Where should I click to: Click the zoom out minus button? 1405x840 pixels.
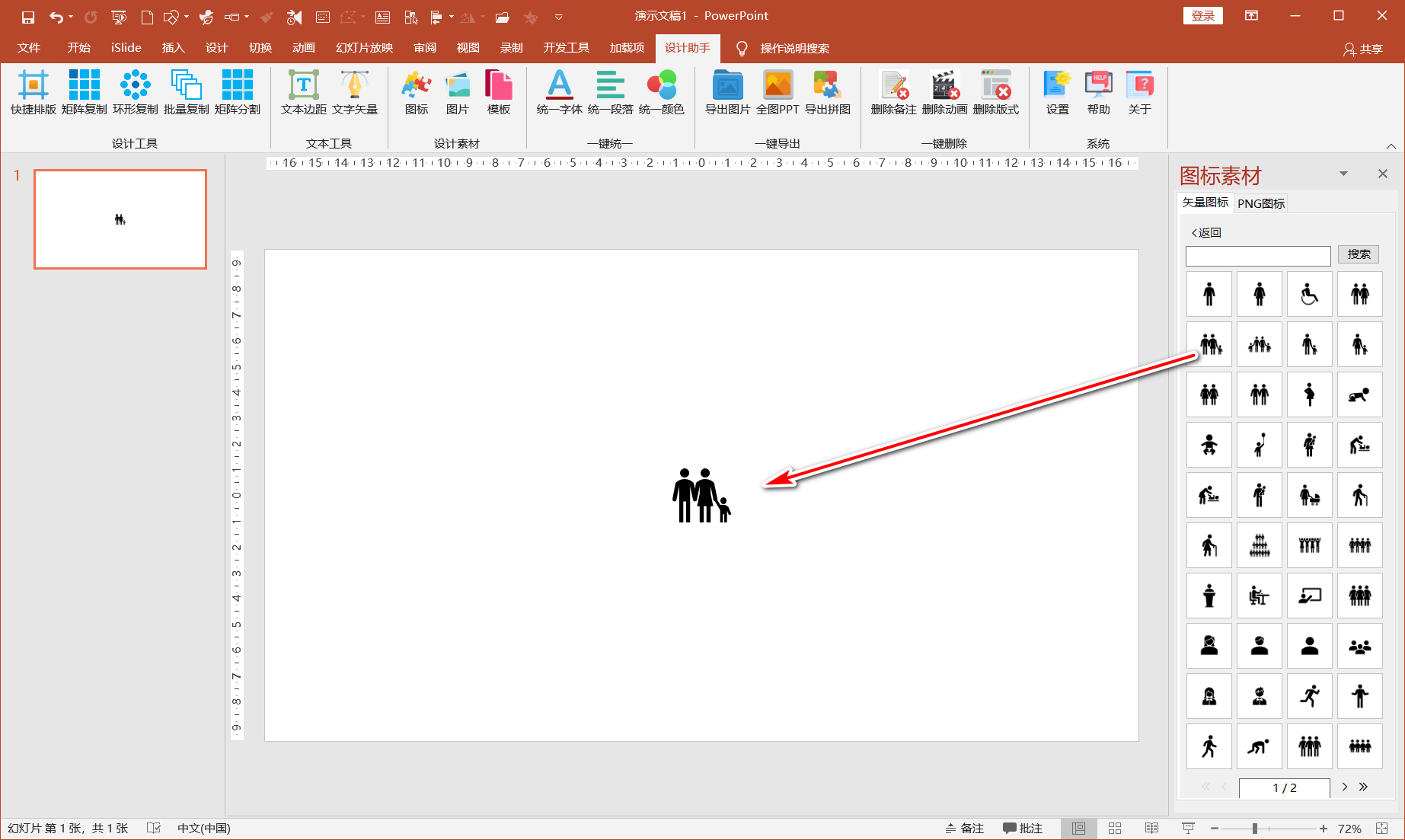(1215, 829)
